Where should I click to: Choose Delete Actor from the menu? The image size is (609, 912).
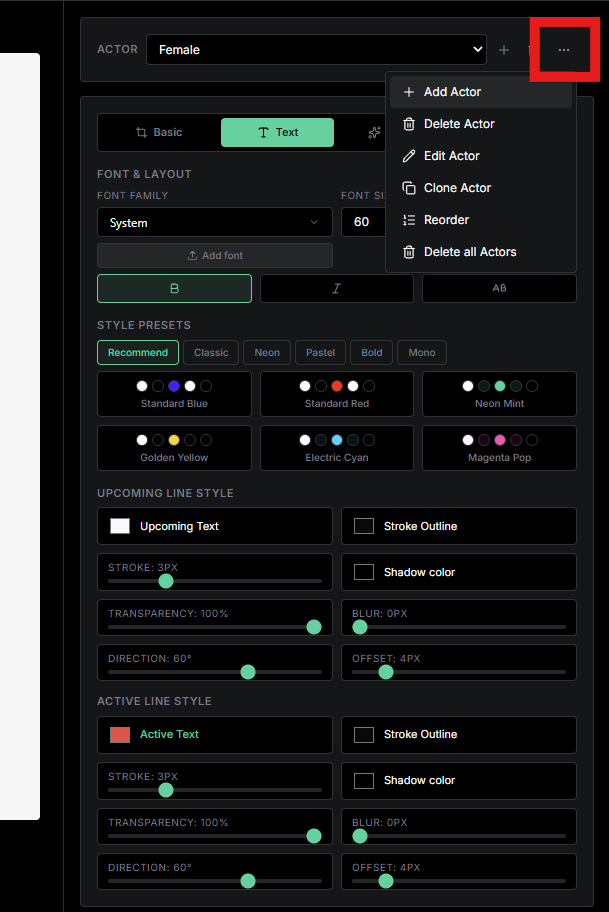point(480,124)
